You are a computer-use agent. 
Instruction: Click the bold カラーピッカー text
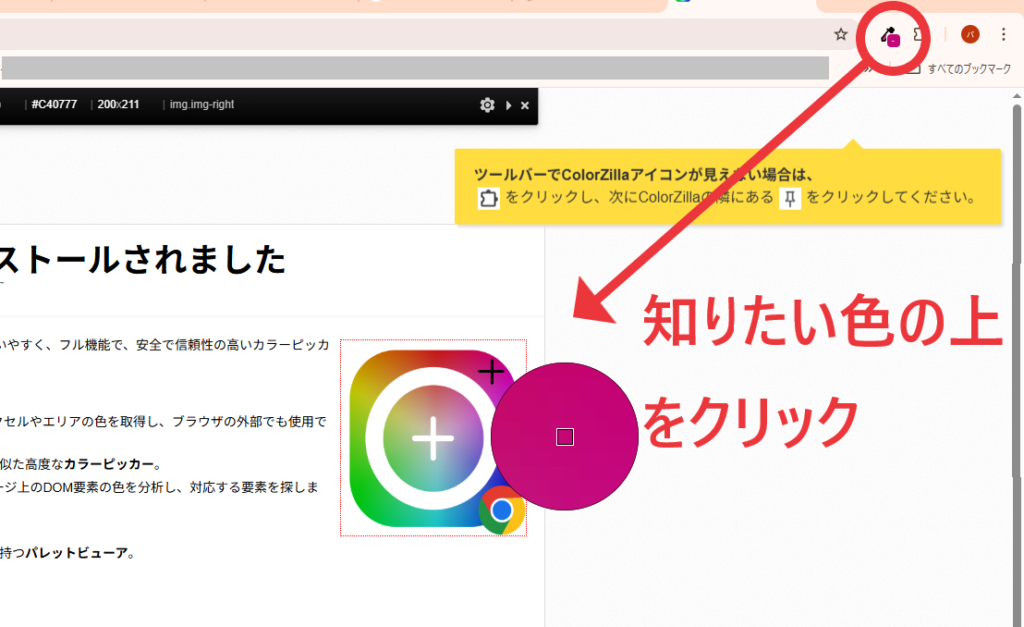click(x=108, y=464)
